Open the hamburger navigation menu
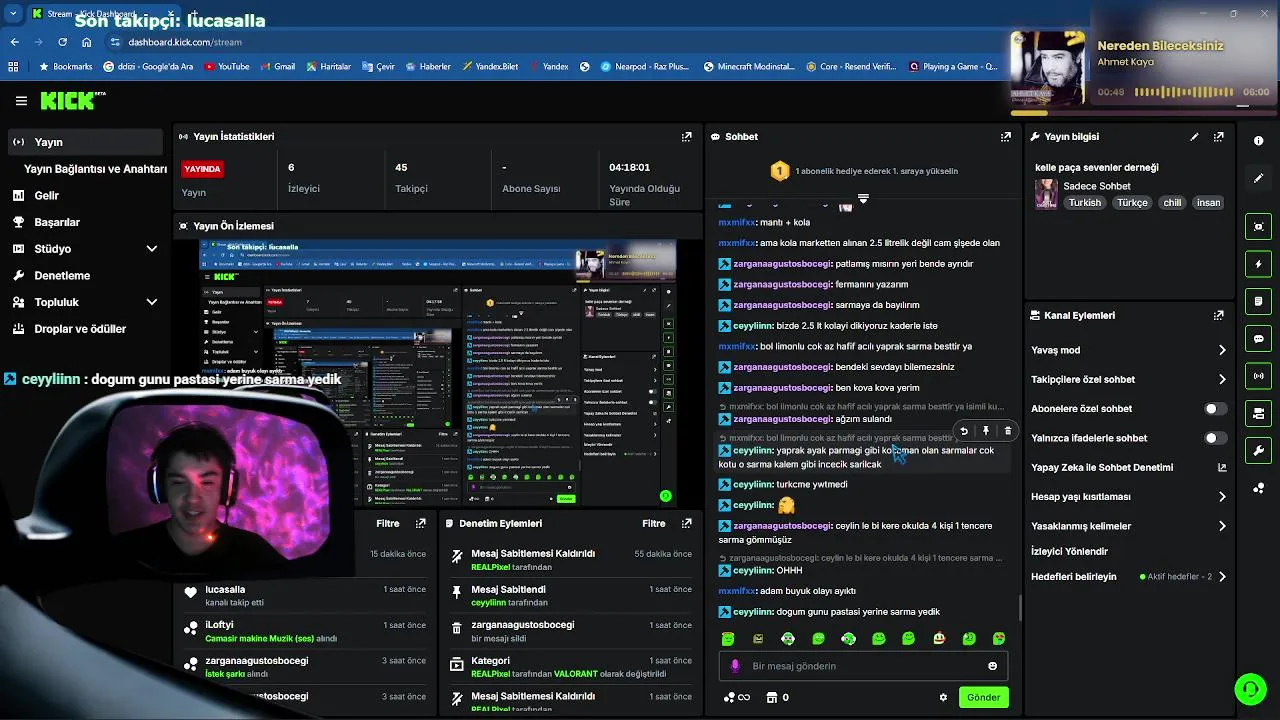 [x=21, y=101]
